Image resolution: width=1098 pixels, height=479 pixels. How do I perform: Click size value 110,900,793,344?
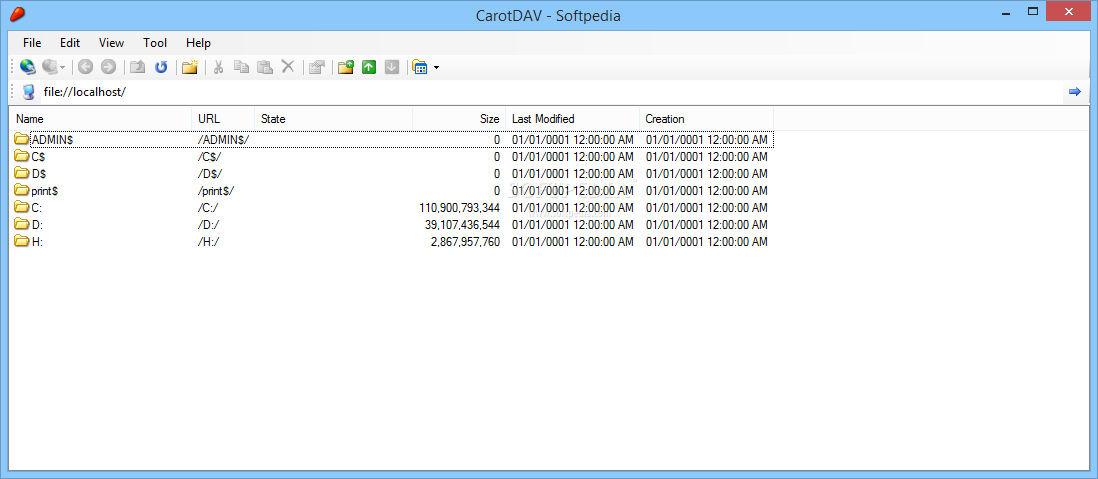tap(459, 208)
